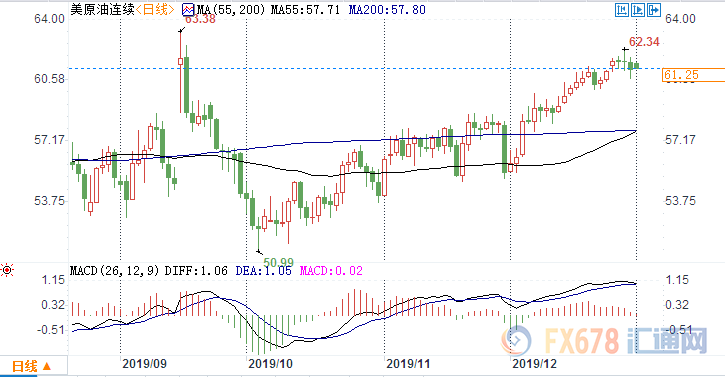Click the play-forward chart icon
This screenshot has width=725, height=377.
[638, 10]
